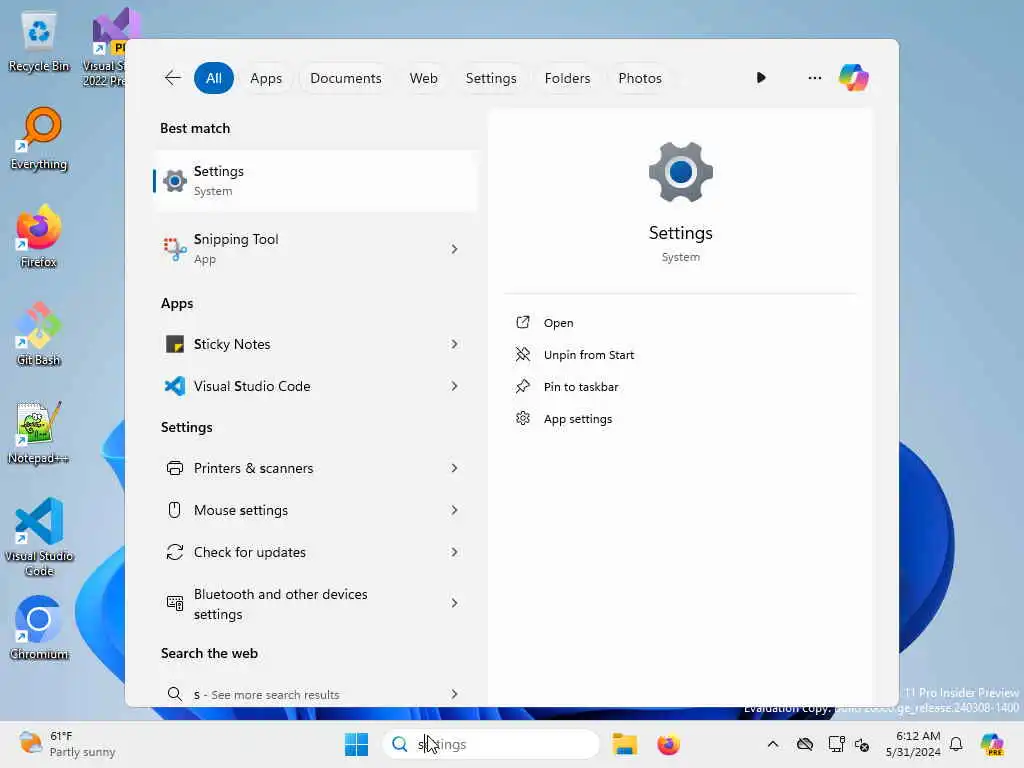Click the display tray icon
Screen dimensions: 1024x768
(x=836, y=744)
